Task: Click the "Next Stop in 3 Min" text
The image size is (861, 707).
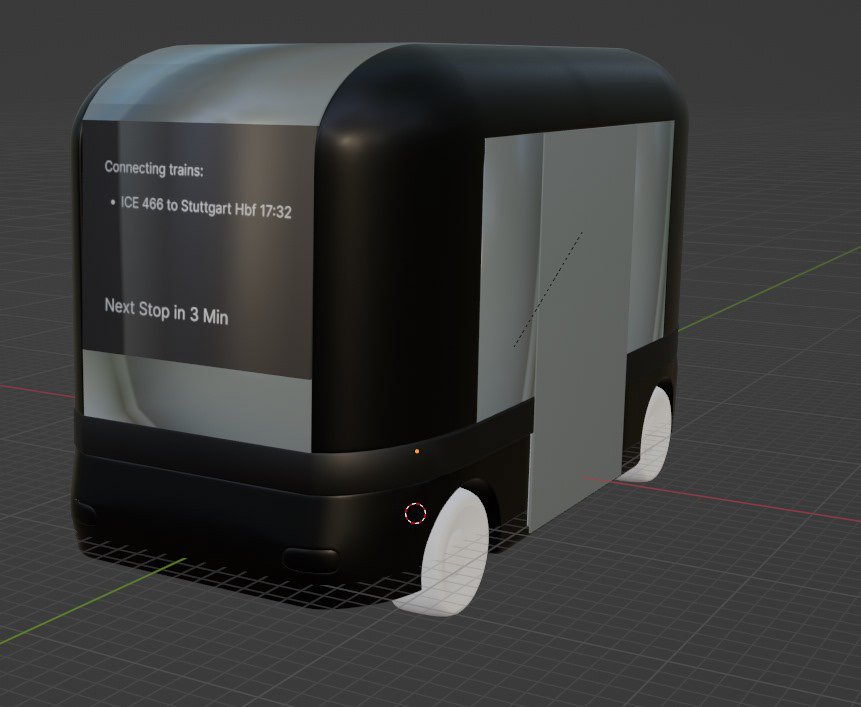Action: (166, 311)
